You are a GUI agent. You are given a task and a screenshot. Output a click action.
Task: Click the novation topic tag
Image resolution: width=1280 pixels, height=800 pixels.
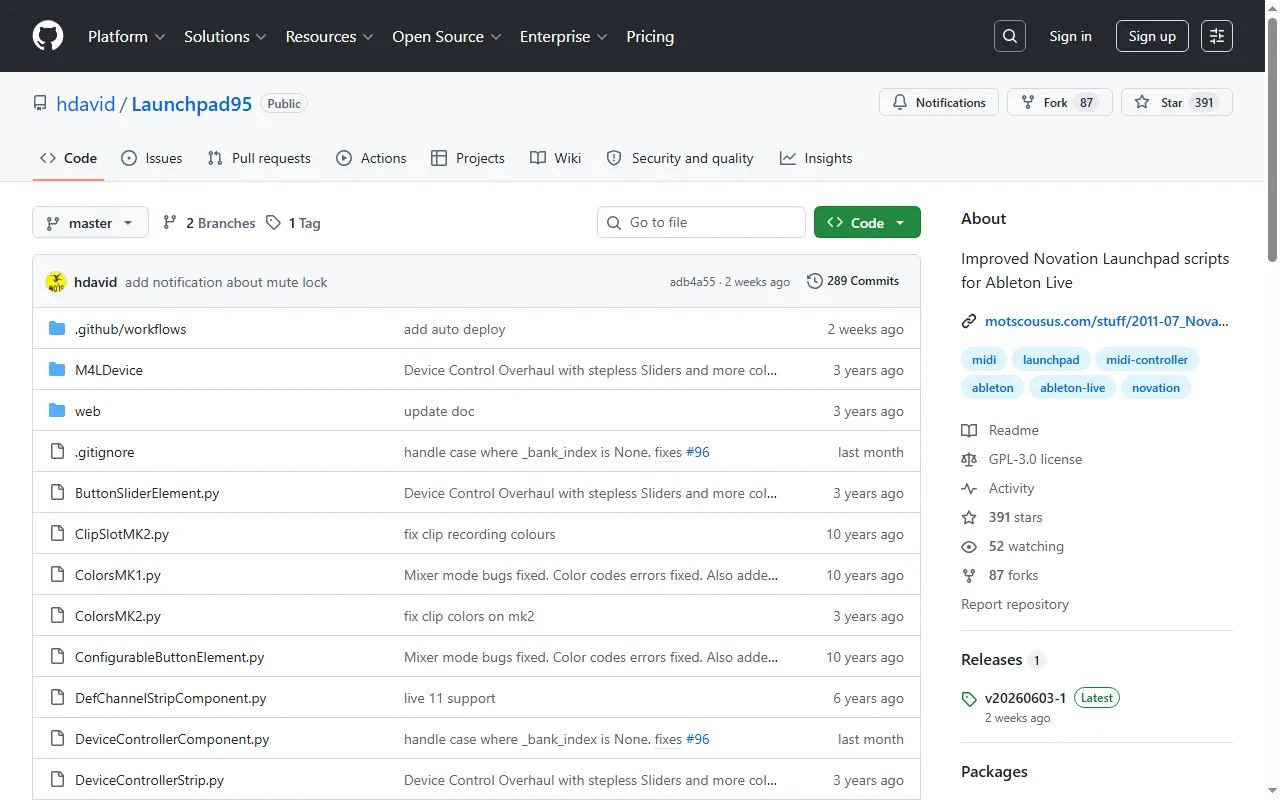[x=1156, y=388]
